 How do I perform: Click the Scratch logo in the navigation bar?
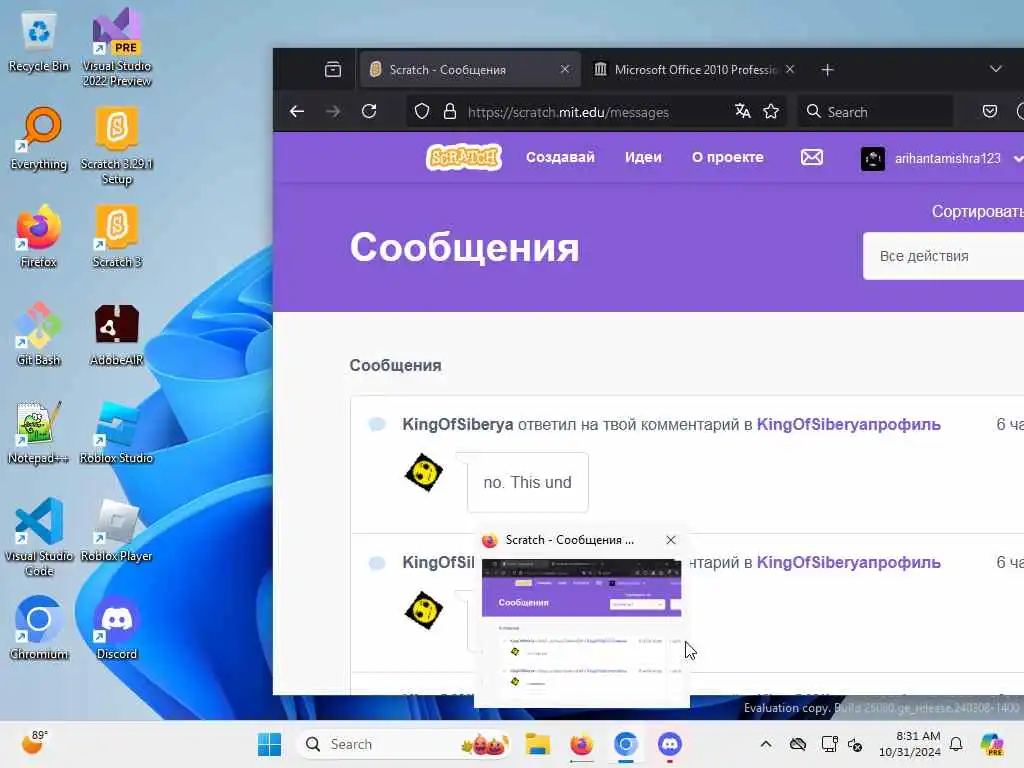[464, 157]
